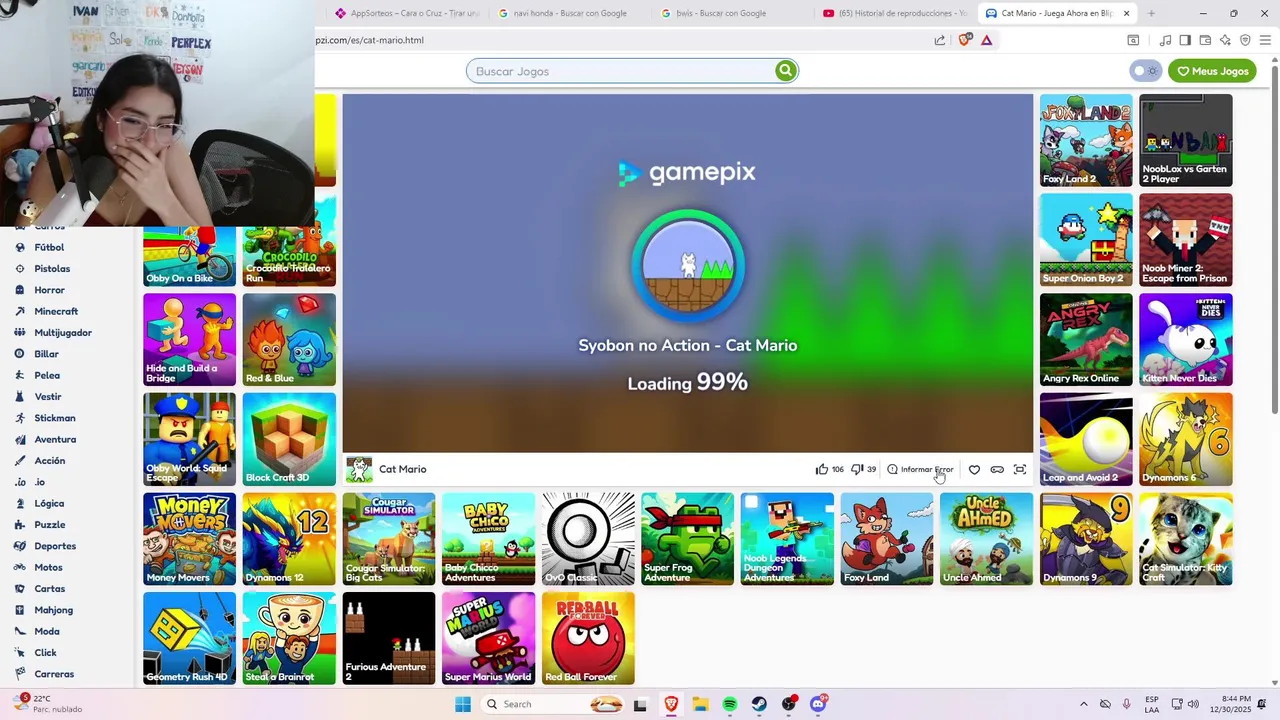The height and width of the screenshot is (720, 1280).
Task: Open the Uncle Ahmed game thumbnail
Action: tap(986, 539)
